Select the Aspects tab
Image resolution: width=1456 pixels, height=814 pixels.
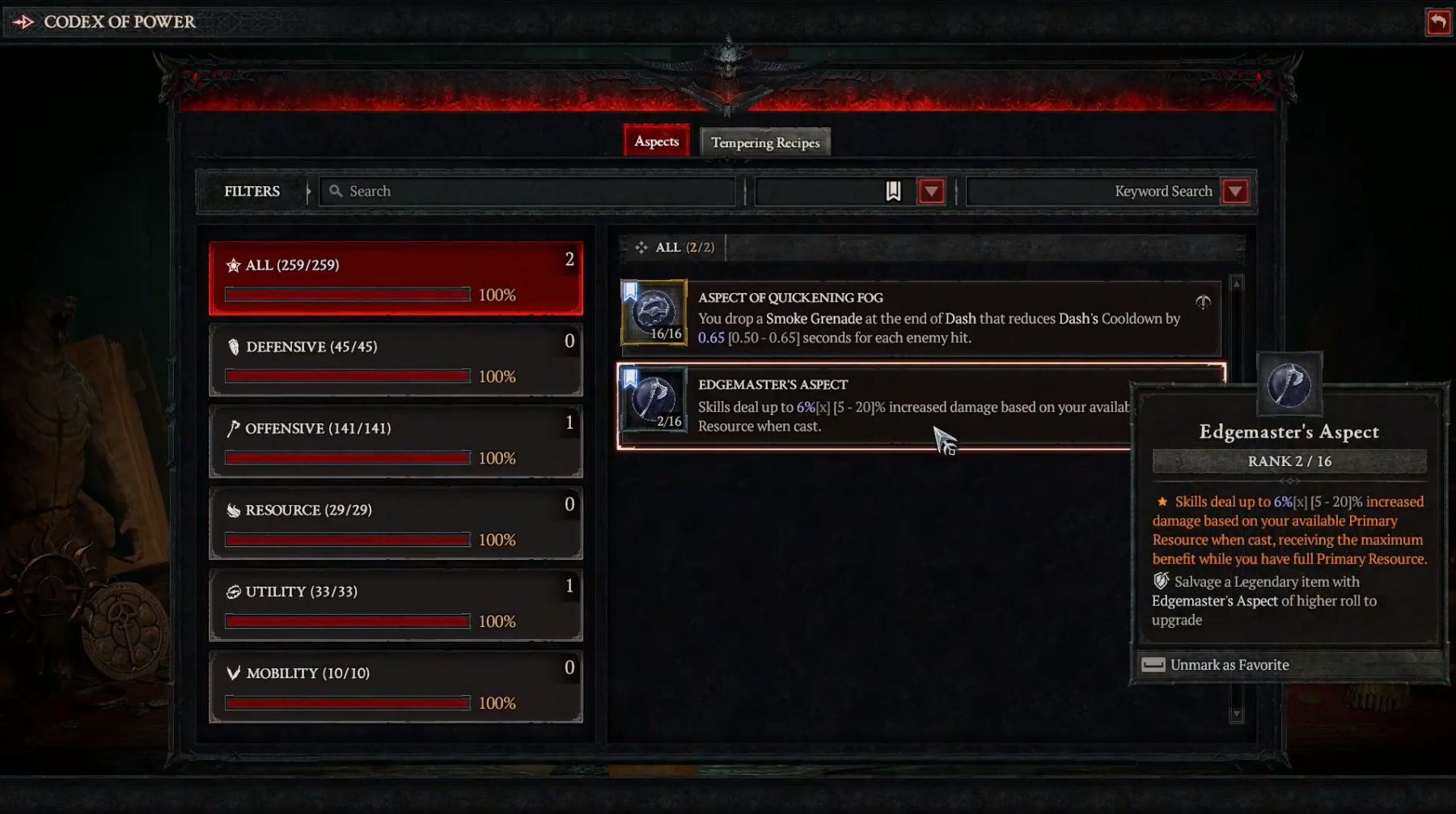[656, 141]
